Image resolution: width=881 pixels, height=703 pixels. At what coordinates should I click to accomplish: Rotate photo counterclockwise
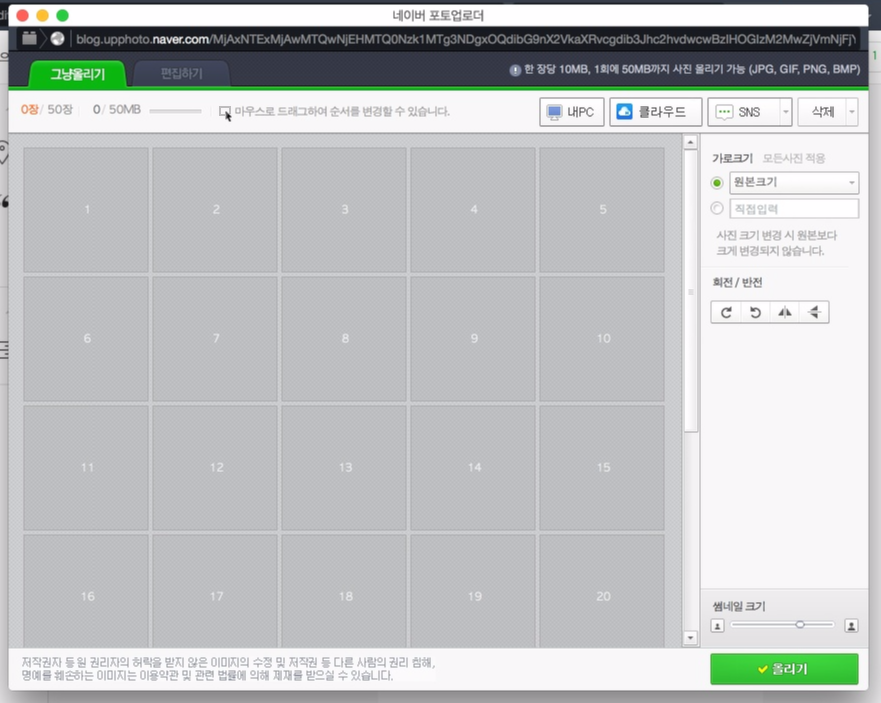(755, 312)
